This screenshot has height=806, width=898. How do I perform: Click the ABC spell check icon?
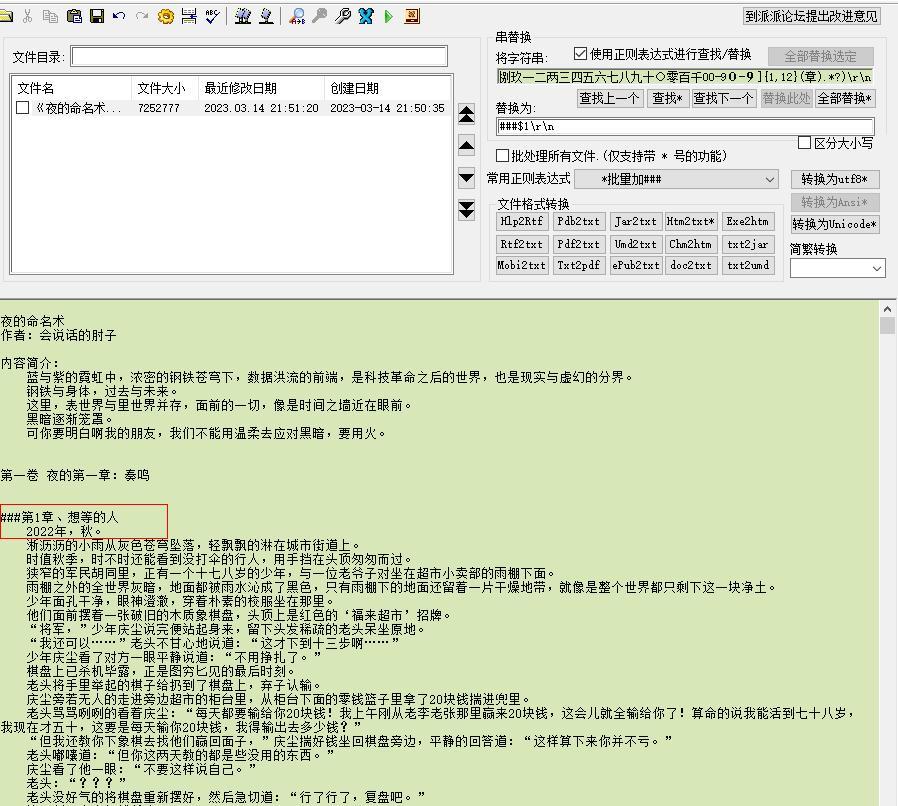point(212,16)
